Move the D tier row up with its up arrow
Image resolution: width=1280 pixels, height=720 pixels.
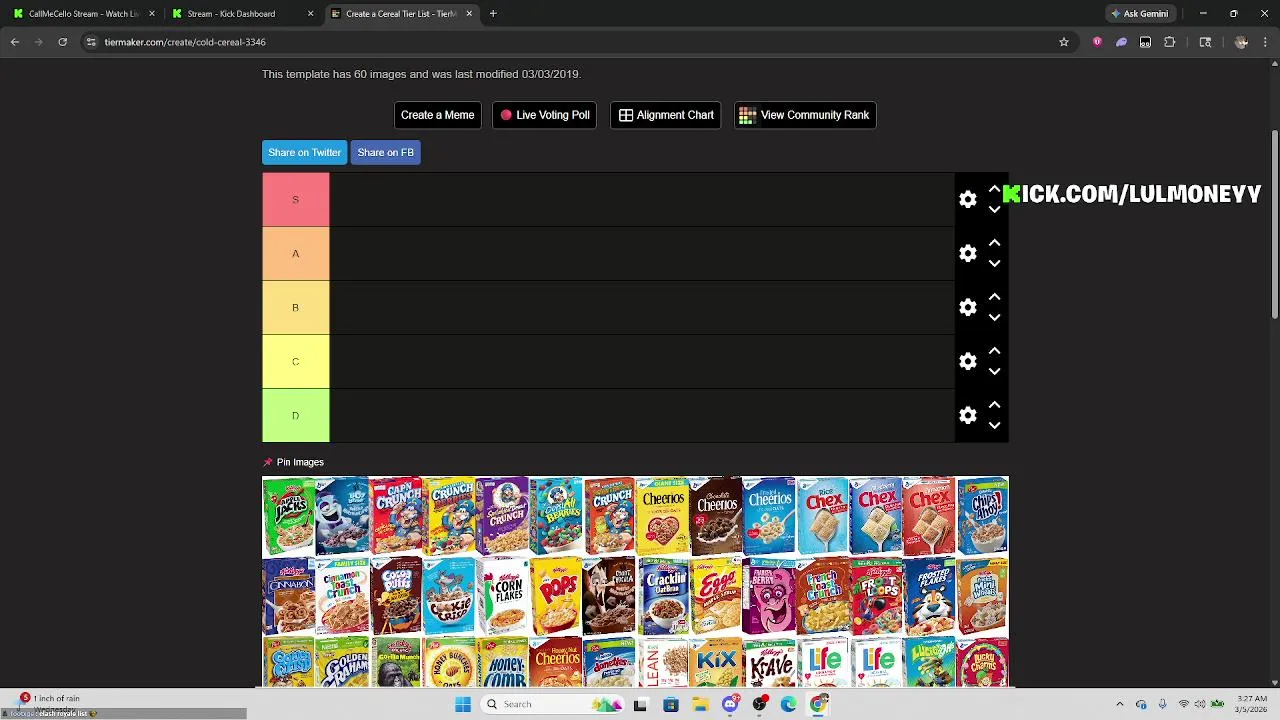pos(994,405)
